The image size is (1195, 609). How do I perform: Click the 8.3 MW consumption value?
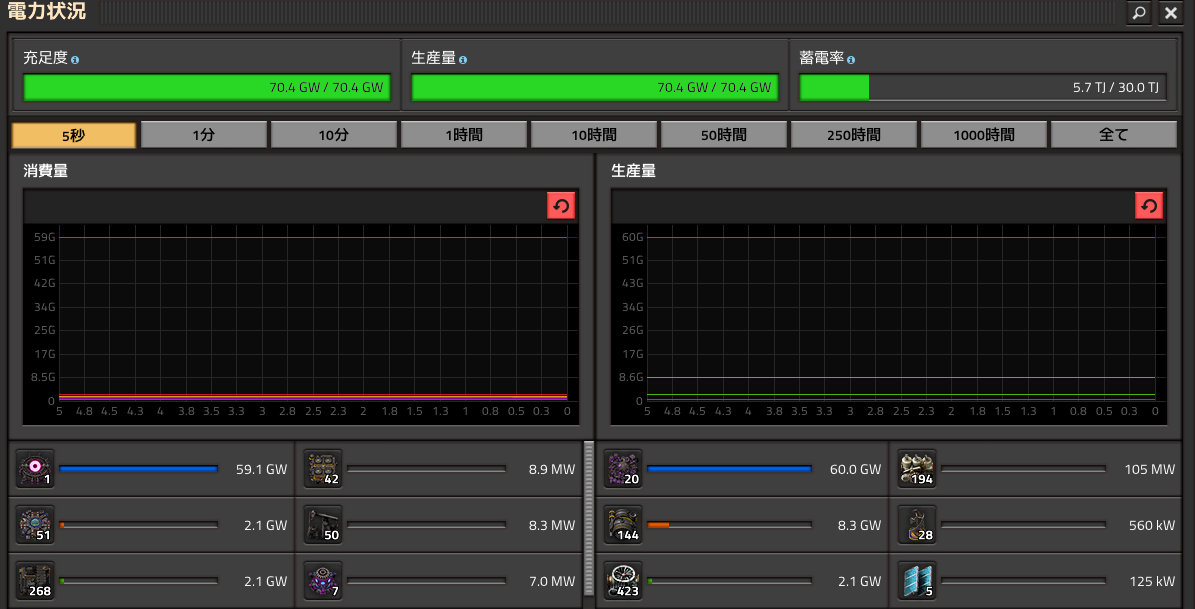coord(552,525)
